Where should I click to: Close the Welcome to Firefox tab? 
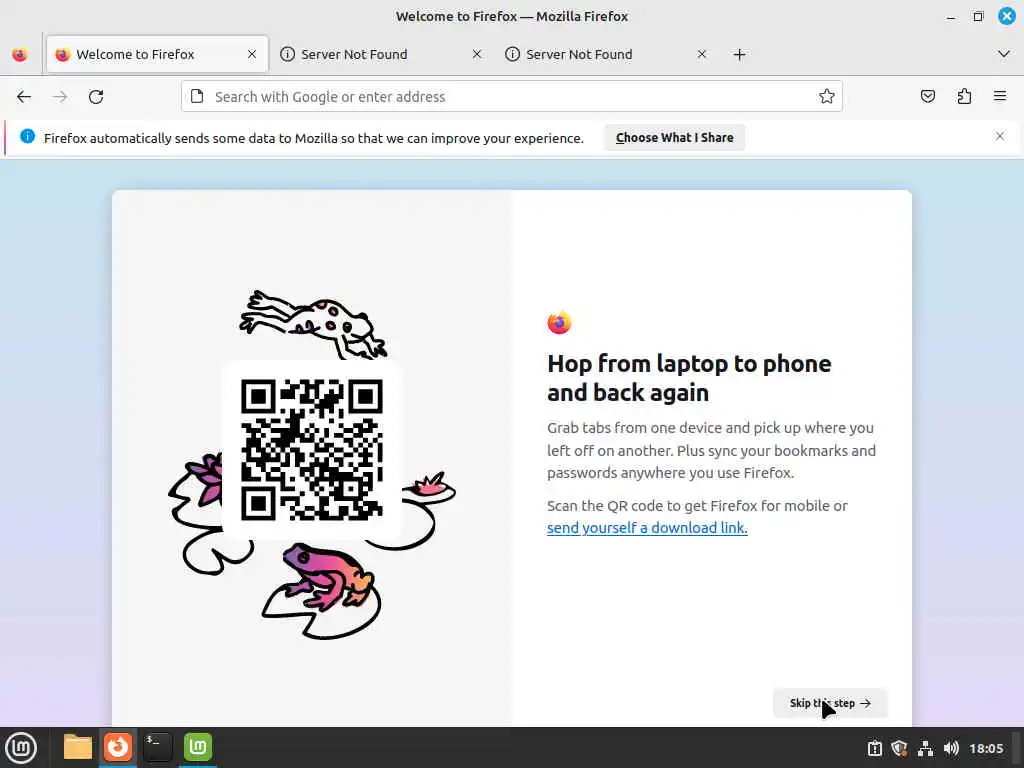click(251, 54)
